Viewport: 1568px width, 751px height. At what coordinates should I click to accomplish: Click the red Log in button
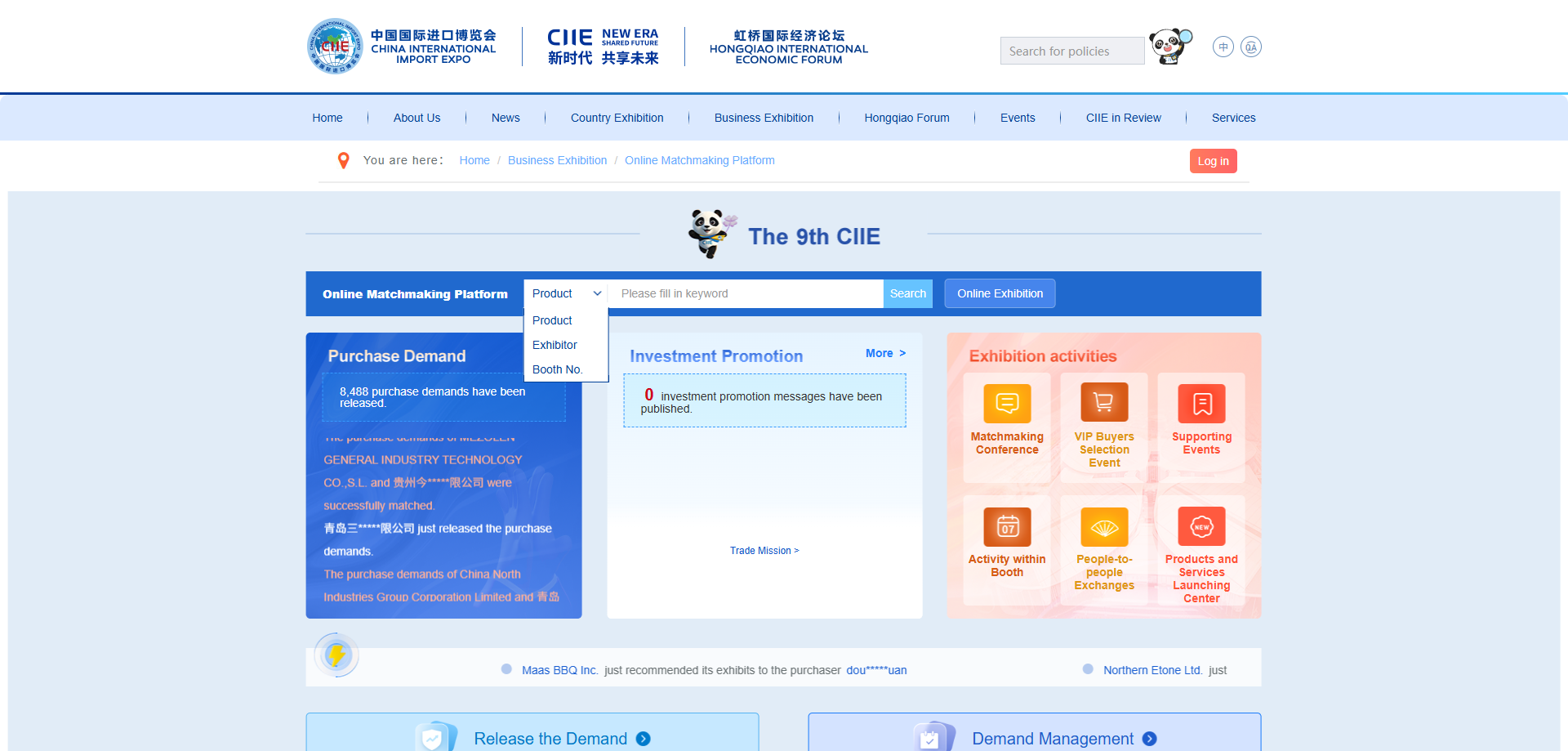(x=1213, y=161)
